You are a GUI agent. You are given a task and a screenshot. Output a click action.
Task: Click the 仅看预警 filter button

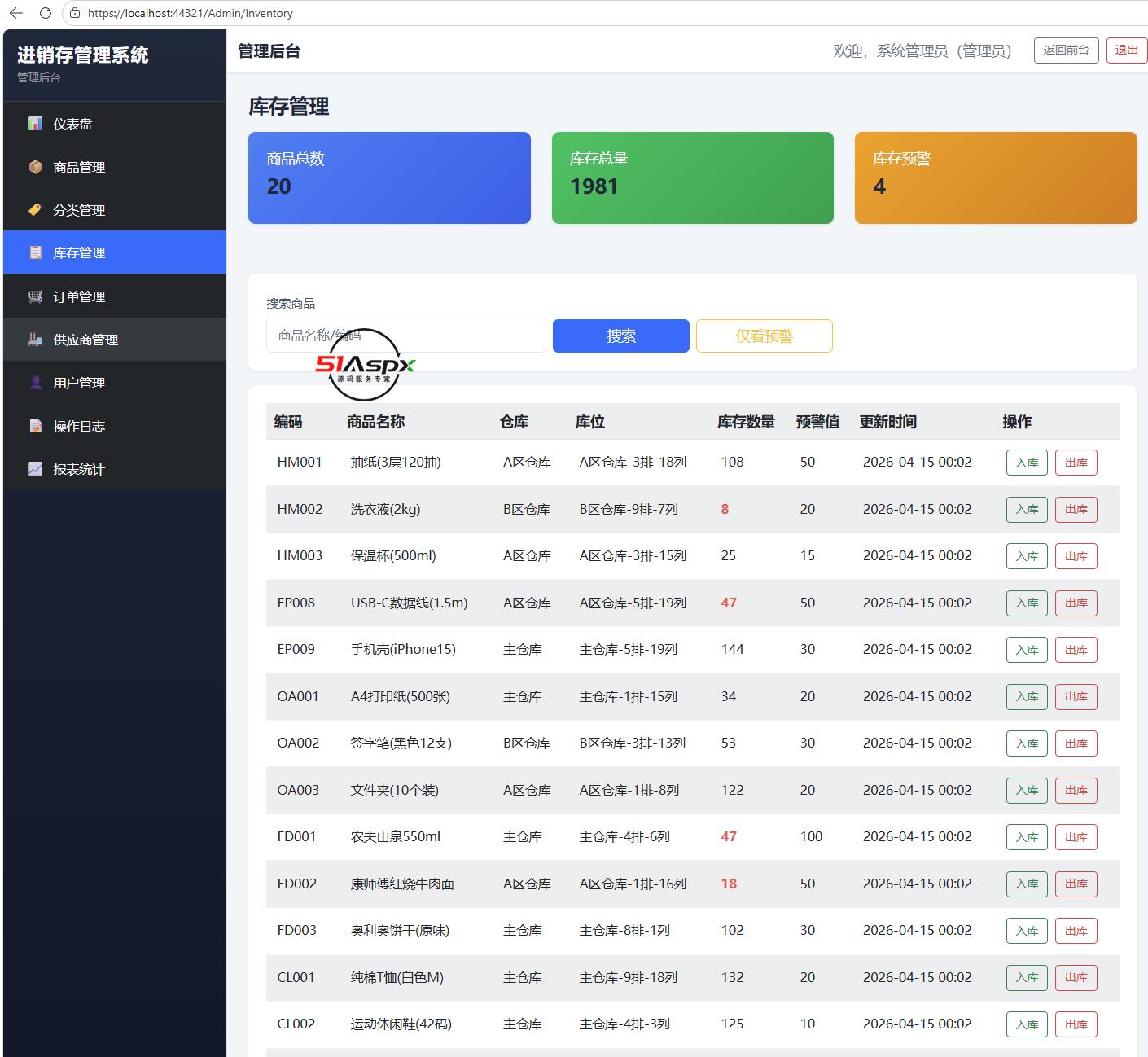pyautogui.click(x=765, y=336)
